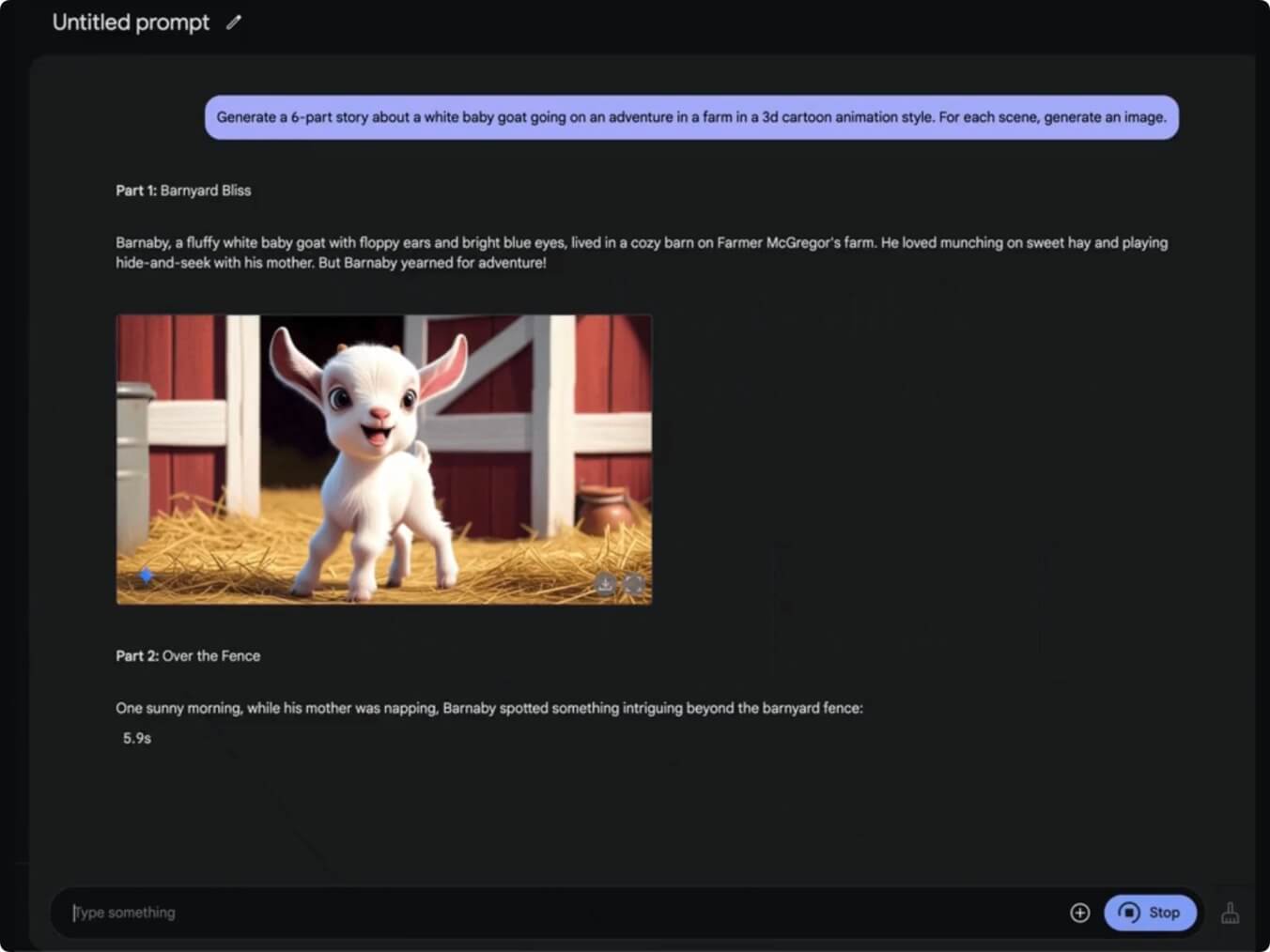Stop the running response generation

(x=1150, y=913)
